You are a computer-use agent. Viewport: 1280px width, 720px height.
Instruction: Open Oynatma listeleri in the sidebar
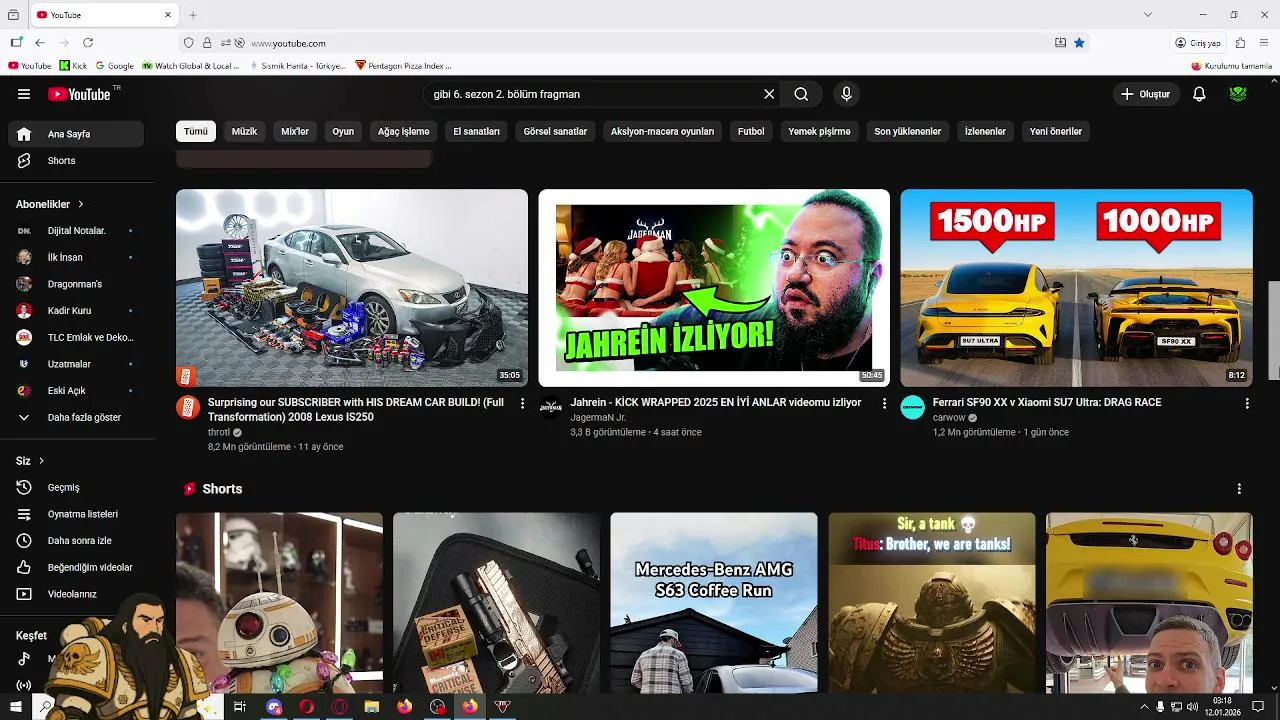76,514
